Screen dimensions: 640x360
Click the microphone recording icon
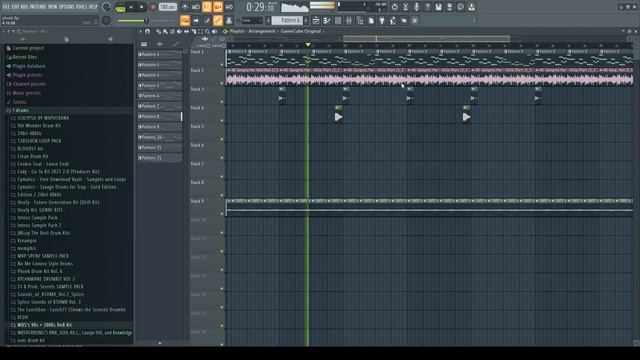[x=416, y=7]
